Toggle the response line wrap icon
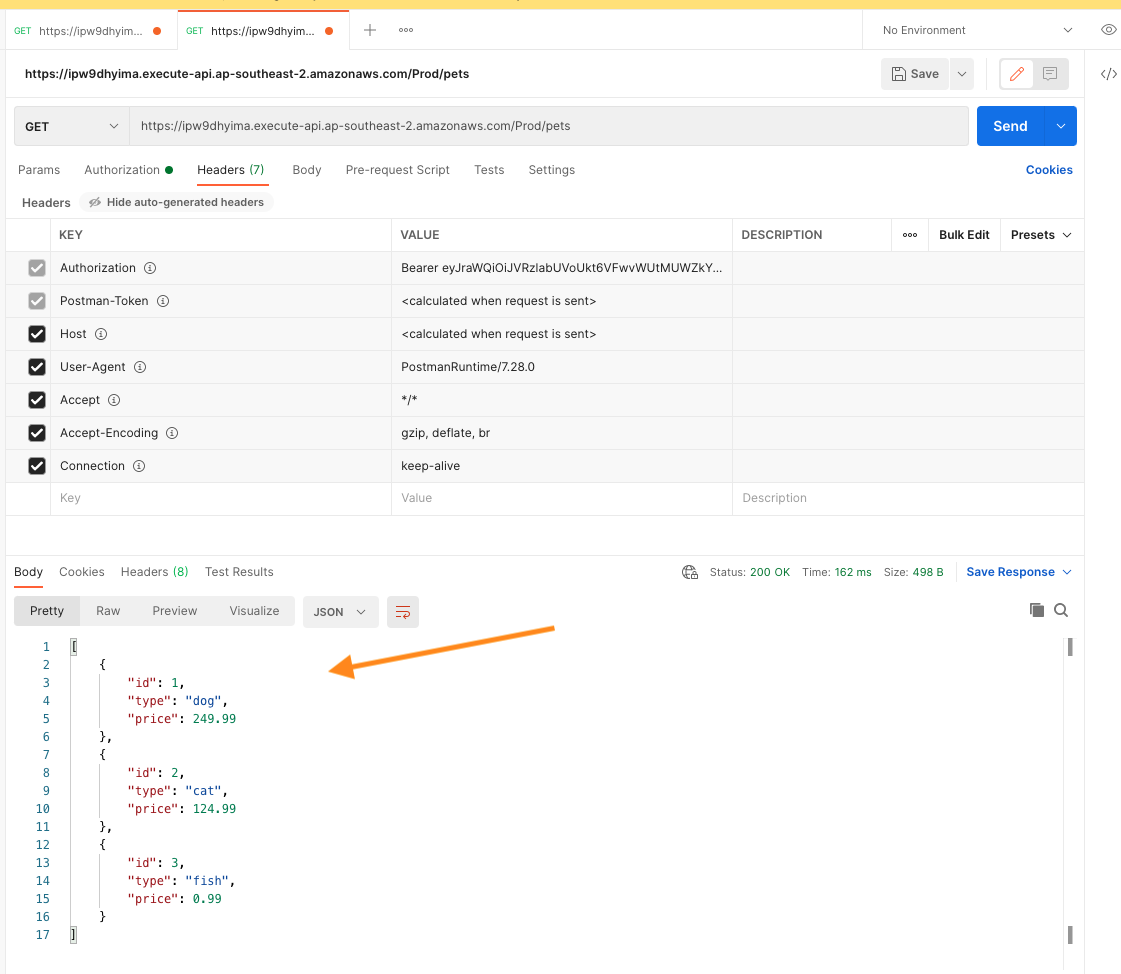1121x974 pixels. click(x=403, y=612)
